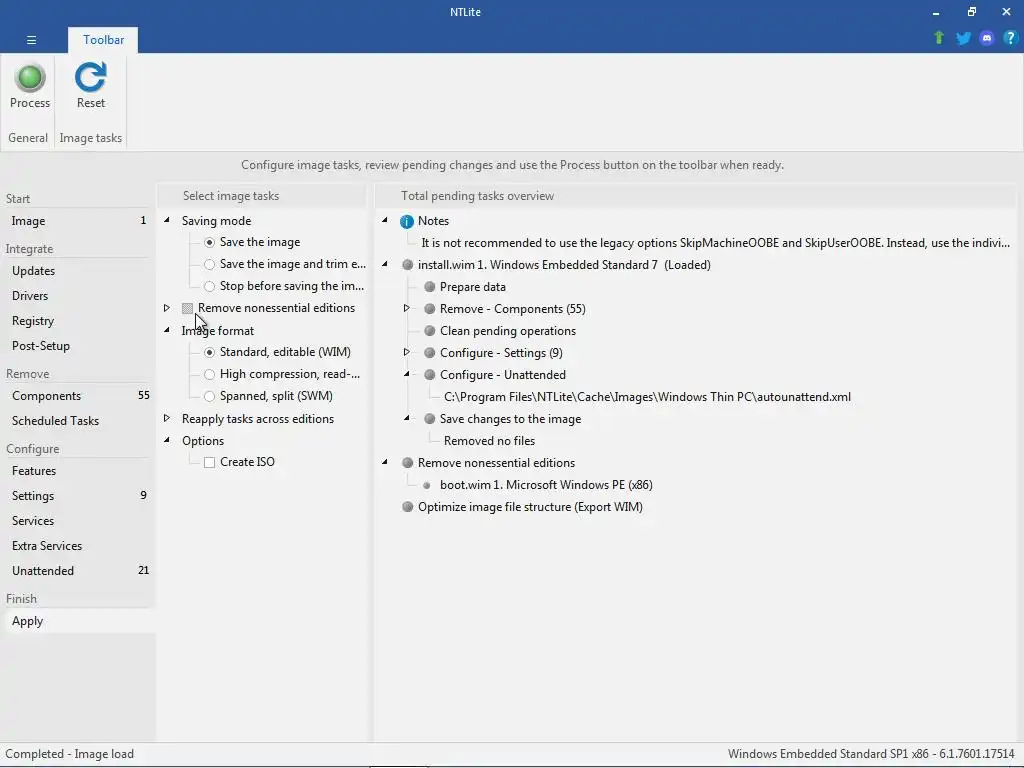This screenshot has height=768, width=1024.
Task: Select High compression, read-only format
Action: 209,374
